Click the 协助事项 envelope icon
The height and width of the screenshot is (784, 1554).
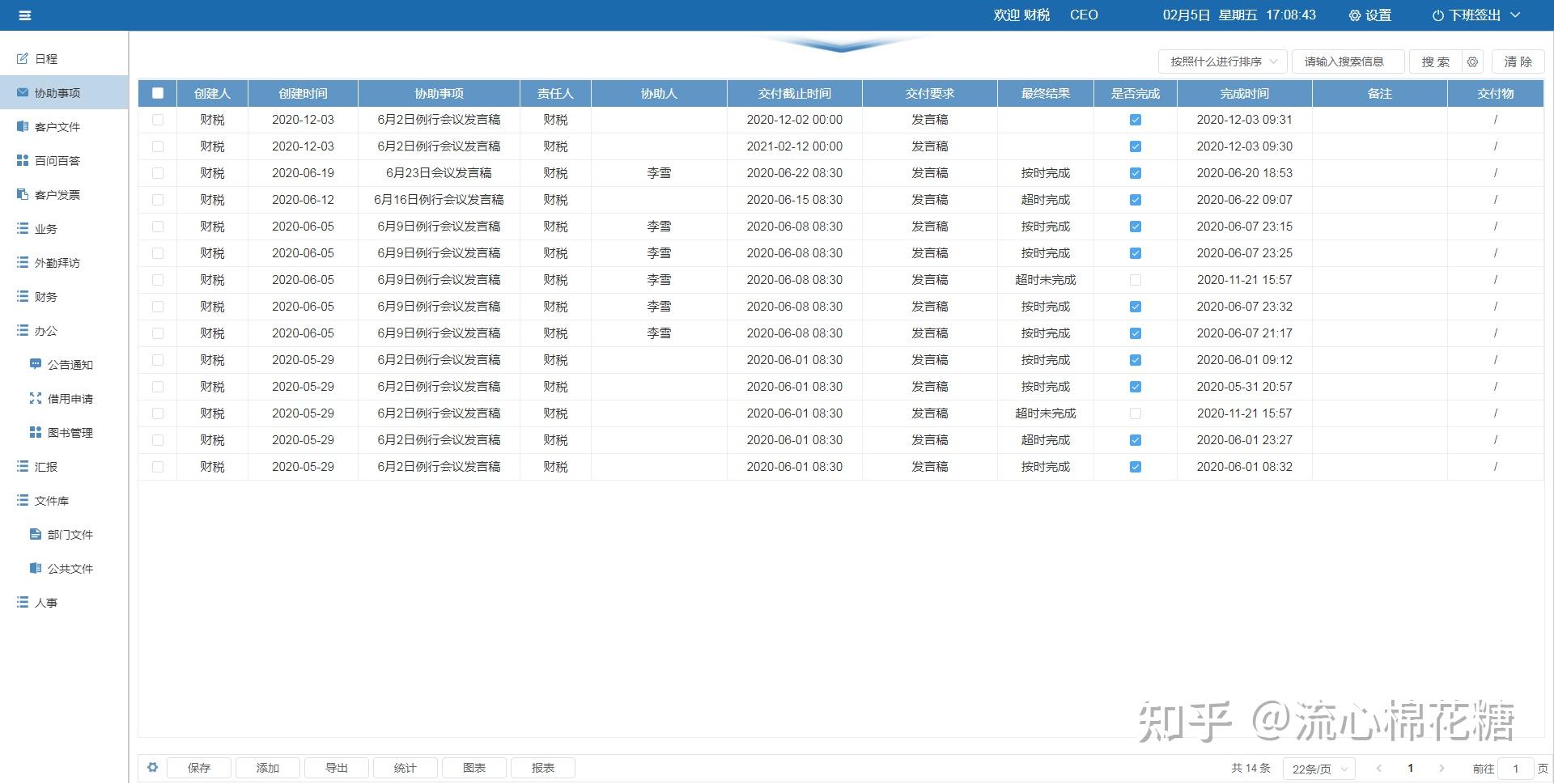point(23,92)
